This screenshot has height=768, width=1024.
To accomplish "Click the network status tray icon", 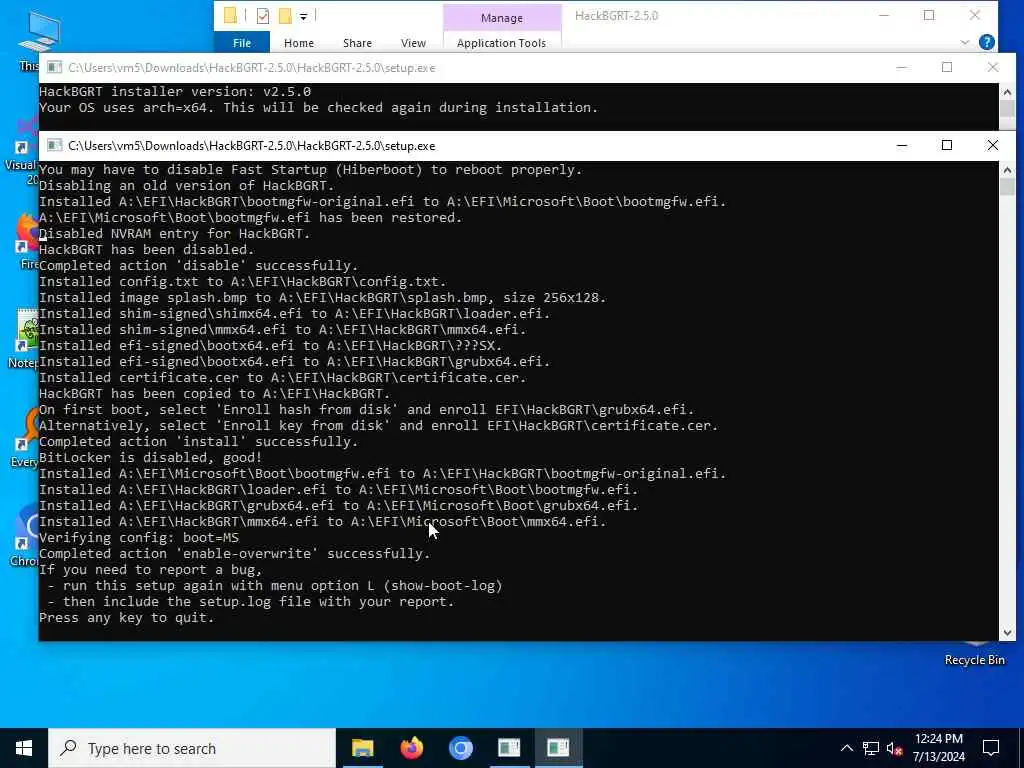I will [x=871, y=748].
